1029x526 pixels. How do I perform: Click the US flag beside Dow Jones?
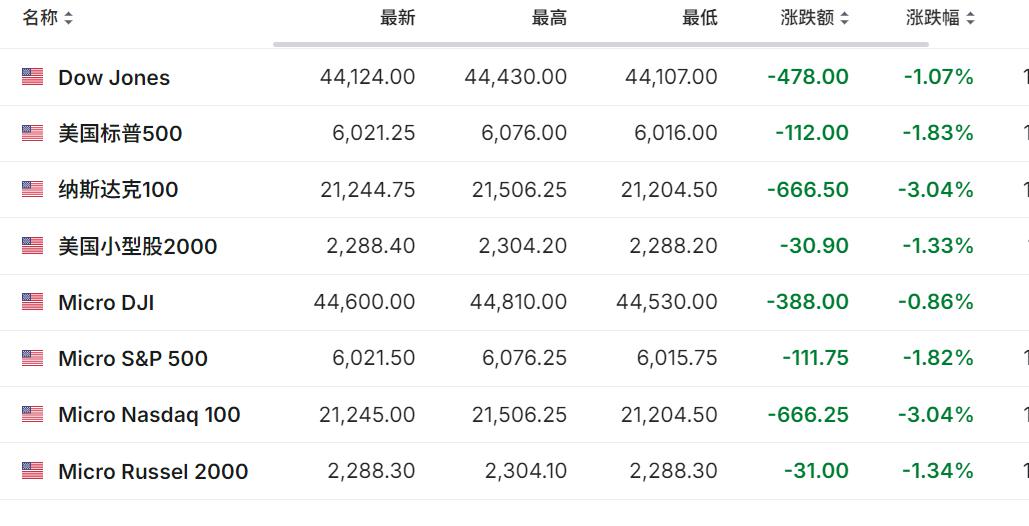(x=32, y=77)
